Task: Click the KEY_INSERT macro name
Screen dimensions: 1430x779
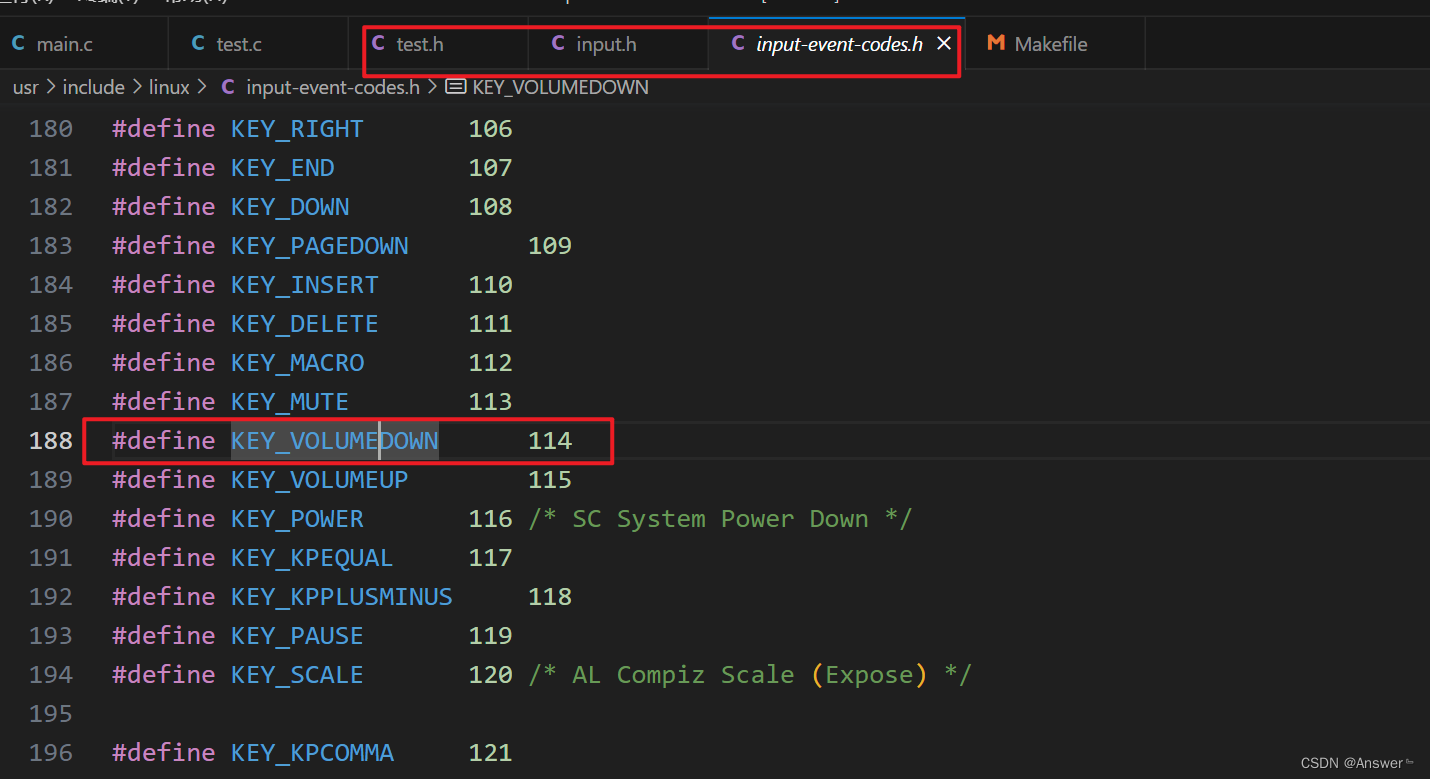Action: click(305, 285)
